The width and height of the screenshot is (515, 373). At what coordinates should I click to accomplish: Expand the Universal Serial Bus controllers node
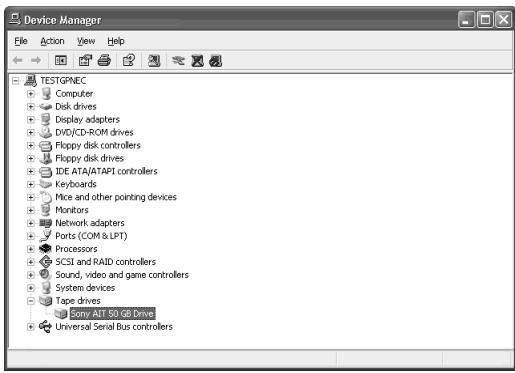pyautogui.click(x=30, y=327)
